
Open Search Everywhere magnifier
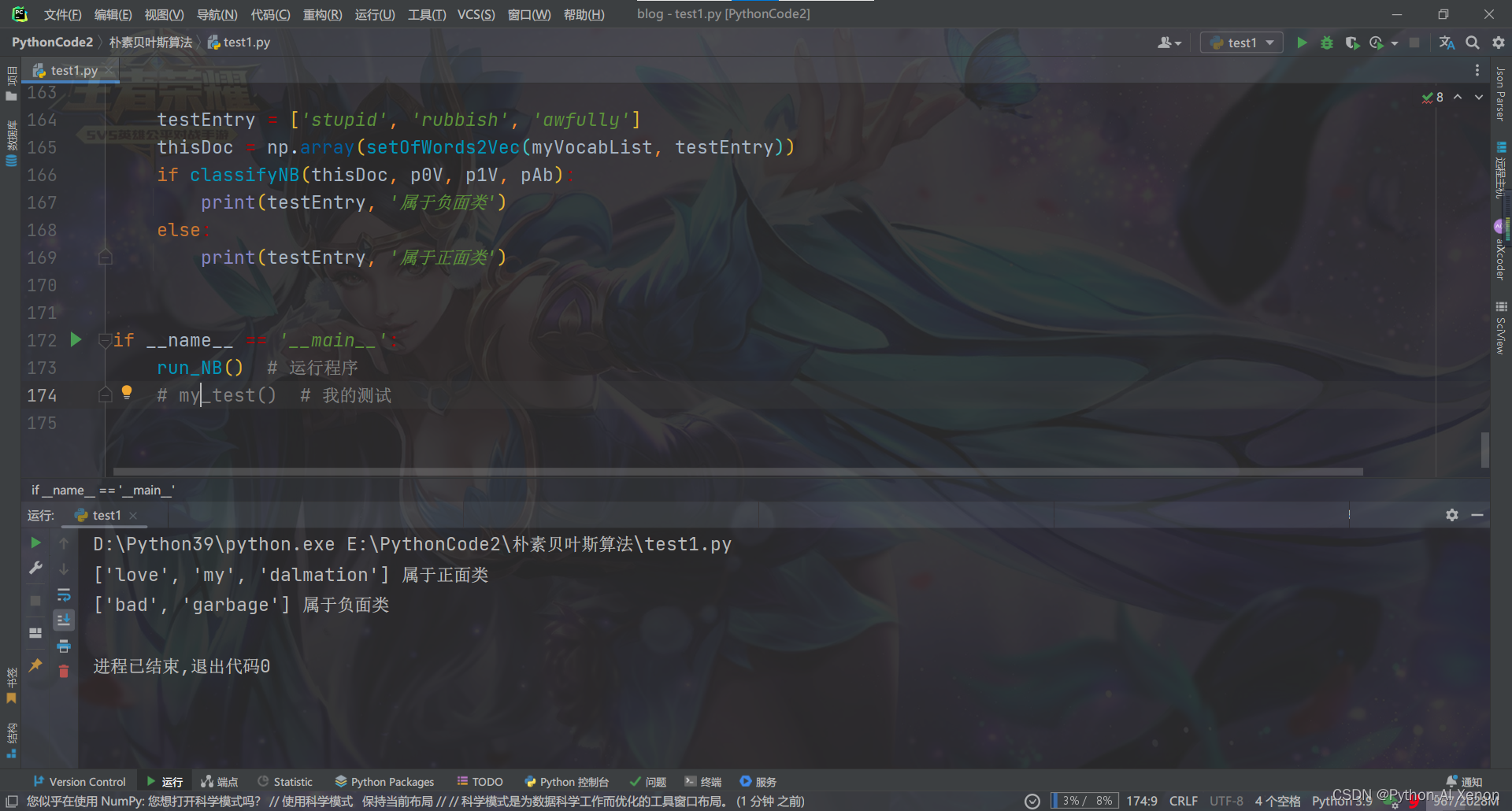click(x=1472, y=43)
